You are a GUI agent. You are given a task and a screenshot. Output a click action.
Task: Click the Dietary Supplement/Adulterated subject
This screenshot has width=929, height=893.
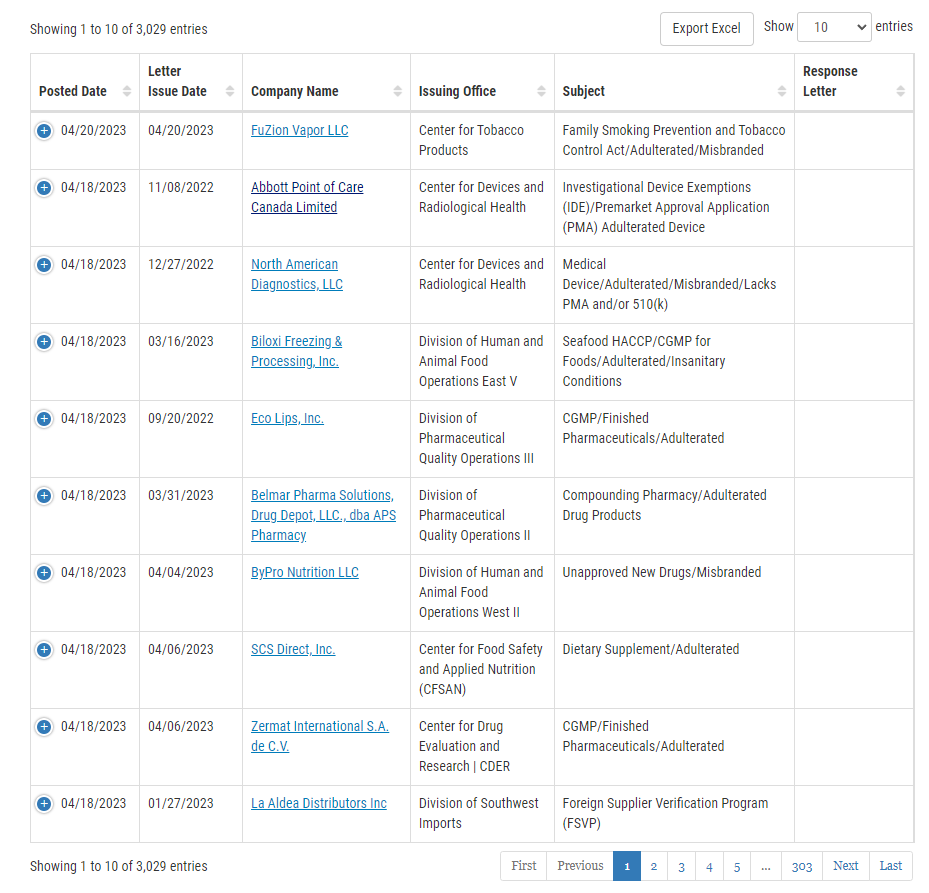(x=651, y=649)
